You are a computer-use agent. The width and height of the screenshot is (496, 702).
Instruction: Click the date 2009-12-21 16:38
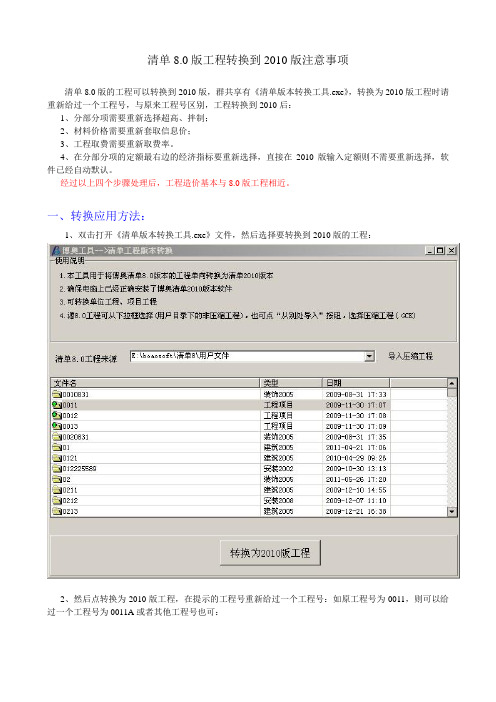pyautogui.click(x=356, y=511)
